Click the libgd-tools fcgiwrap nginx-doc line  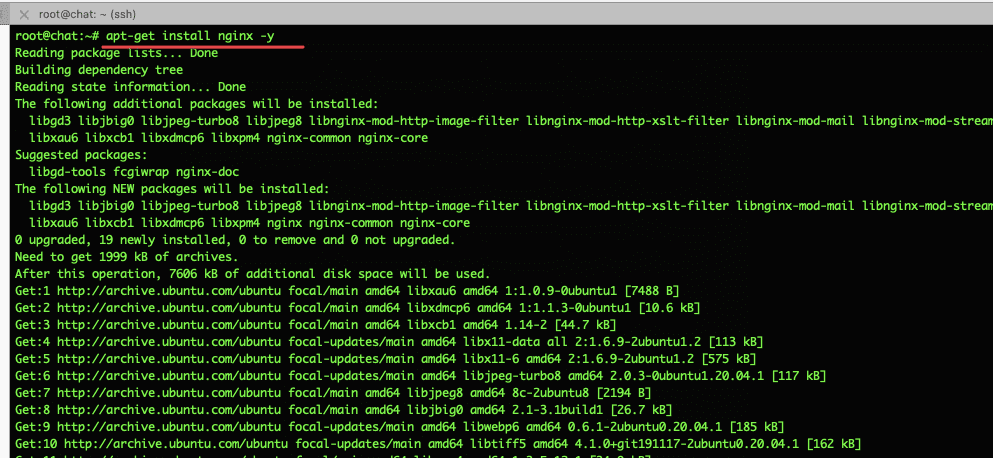point(134,172)
